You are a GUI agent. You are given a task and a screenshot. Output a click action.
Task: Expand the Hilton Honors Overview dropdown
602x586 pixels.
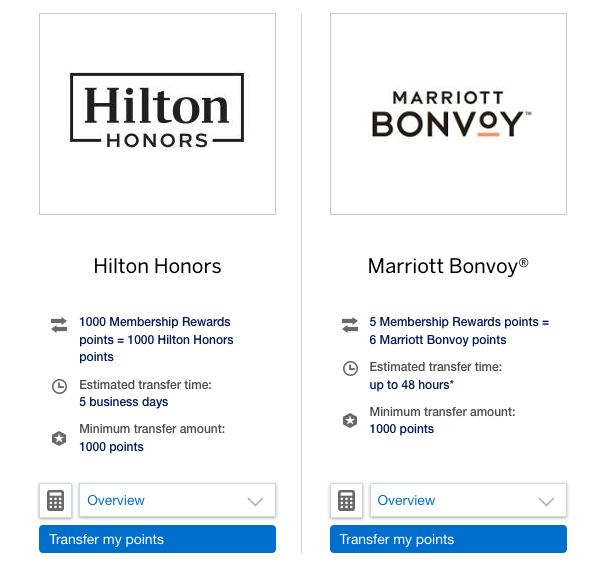[177, 500]
